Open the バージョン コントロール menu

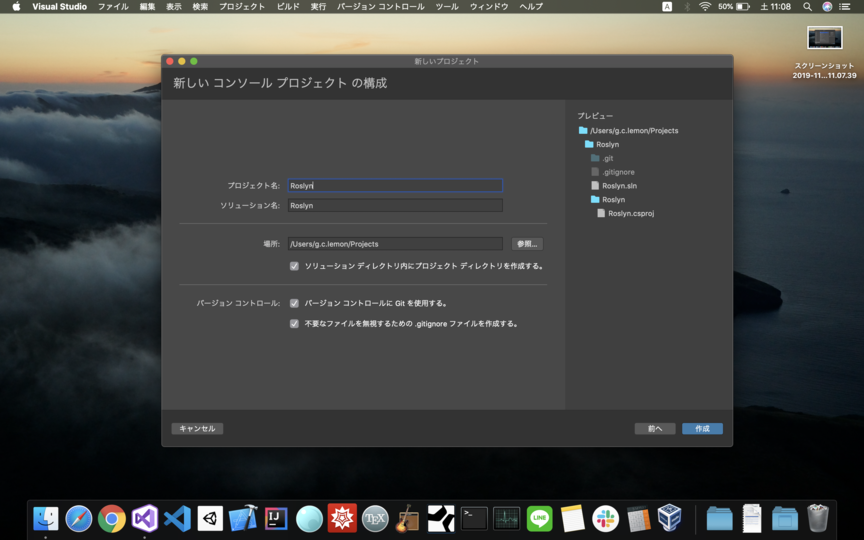pos(381,7)
